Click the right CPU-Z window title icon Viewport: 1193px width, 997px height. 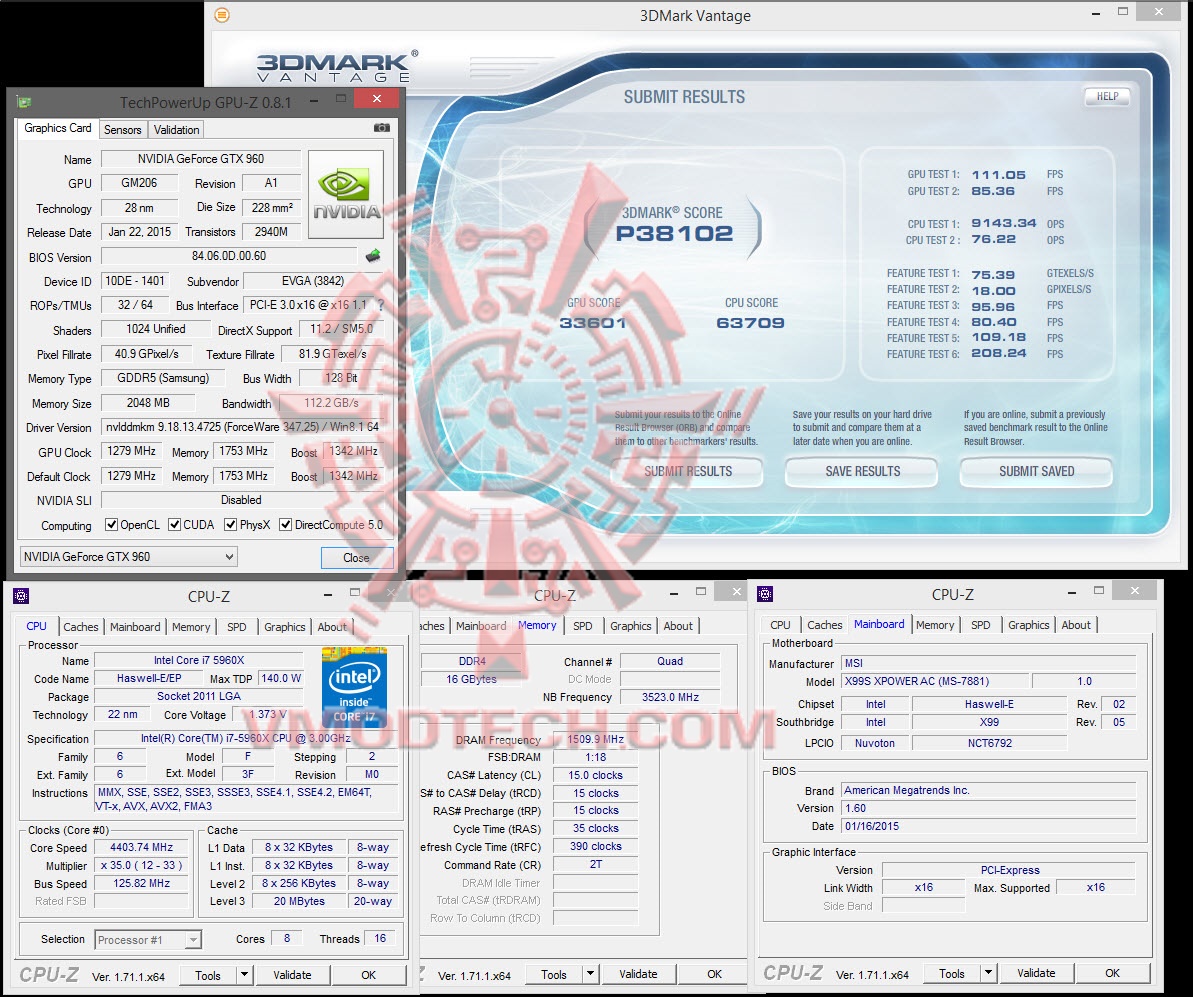765,594
